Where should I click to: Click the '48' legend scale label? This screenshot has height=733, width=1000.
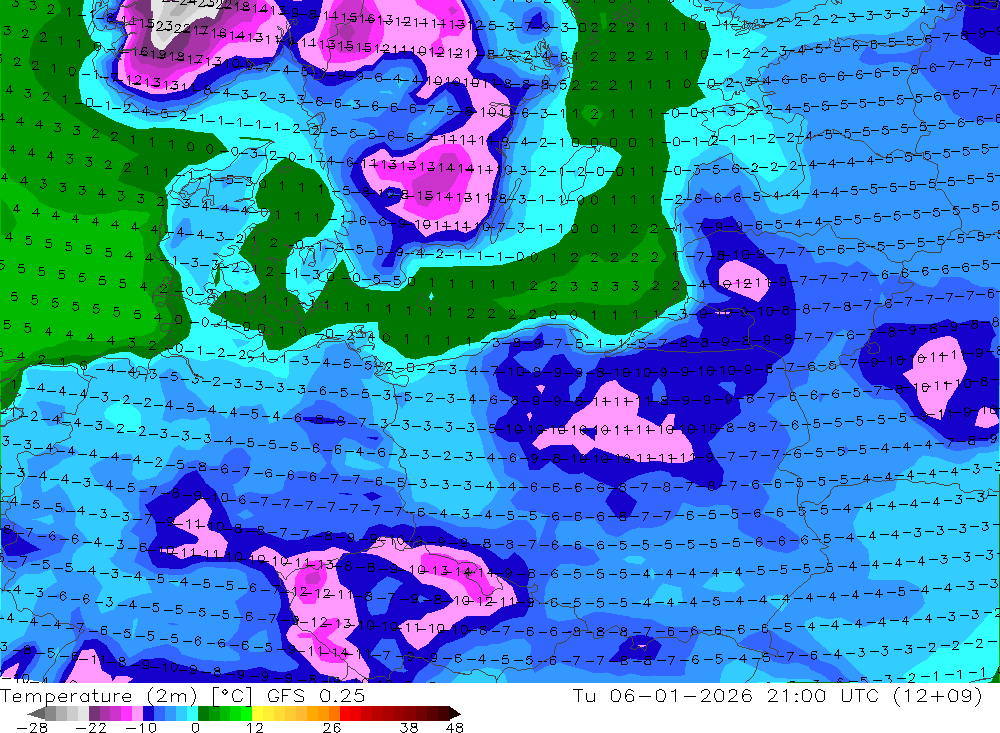point(455,727)
